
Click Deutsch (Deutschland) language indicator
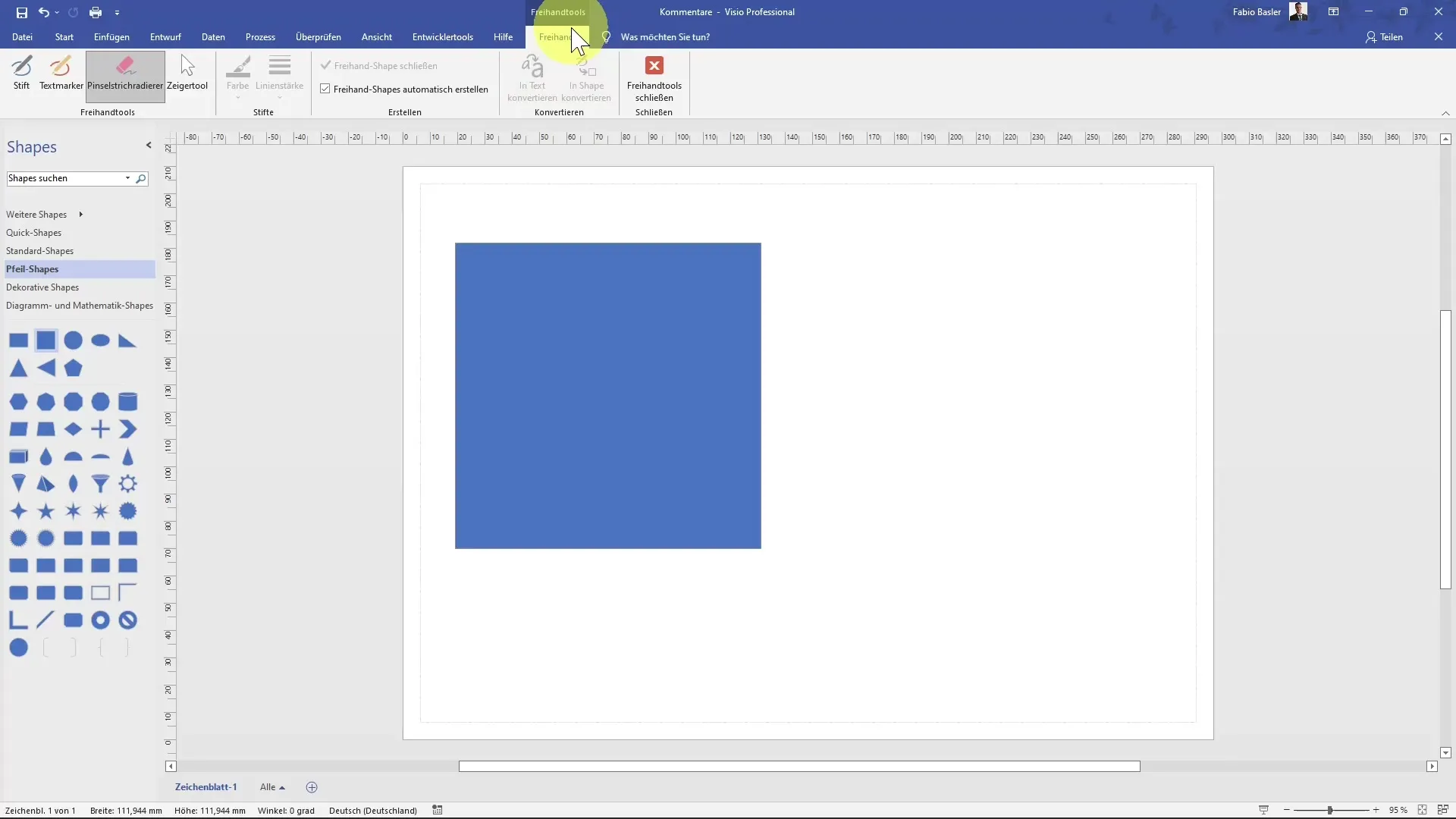point(372,810)
